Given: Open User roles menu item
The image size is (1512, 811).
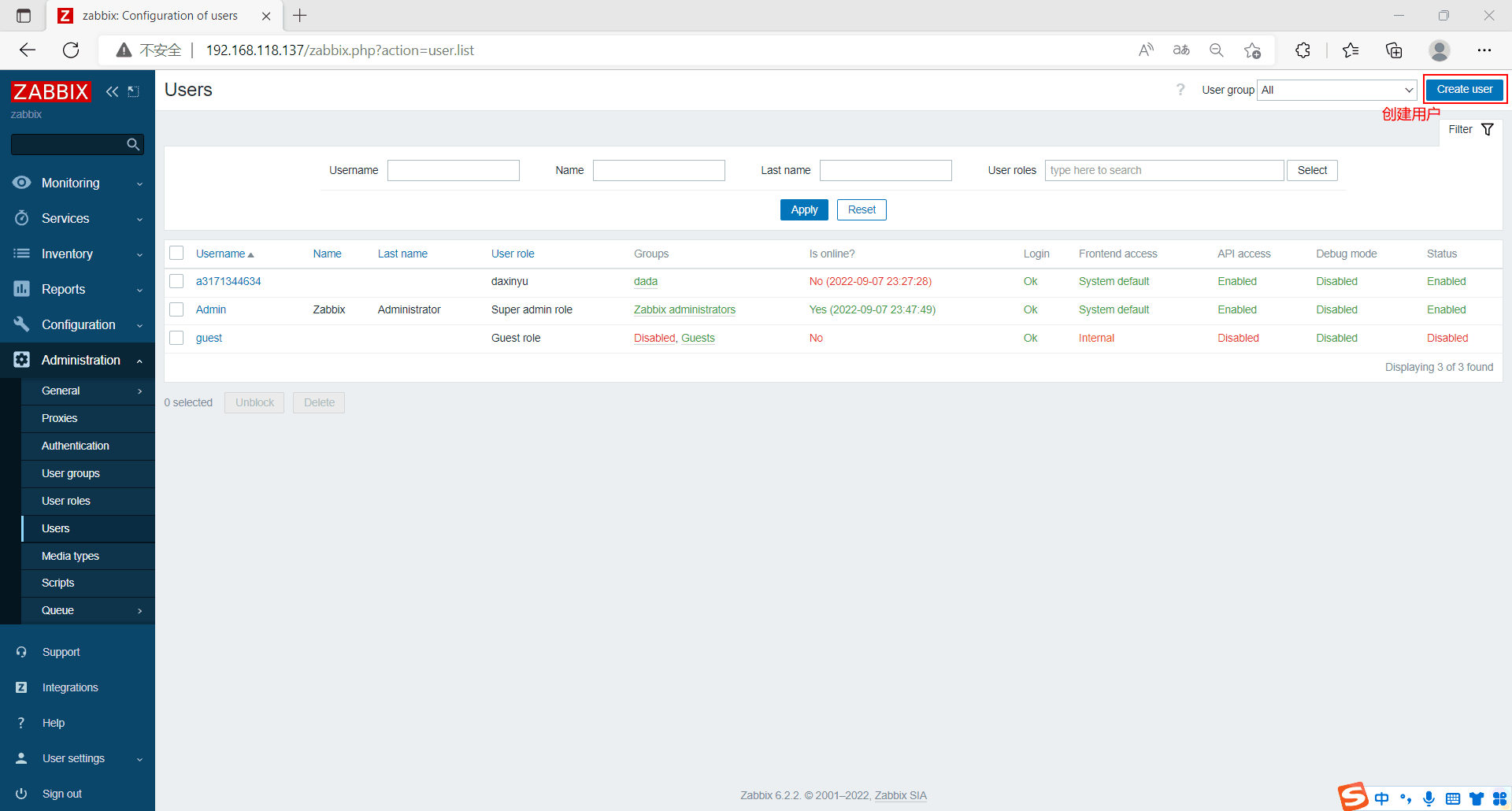Looking at the screenshot, I should click(x=88, y=501).
